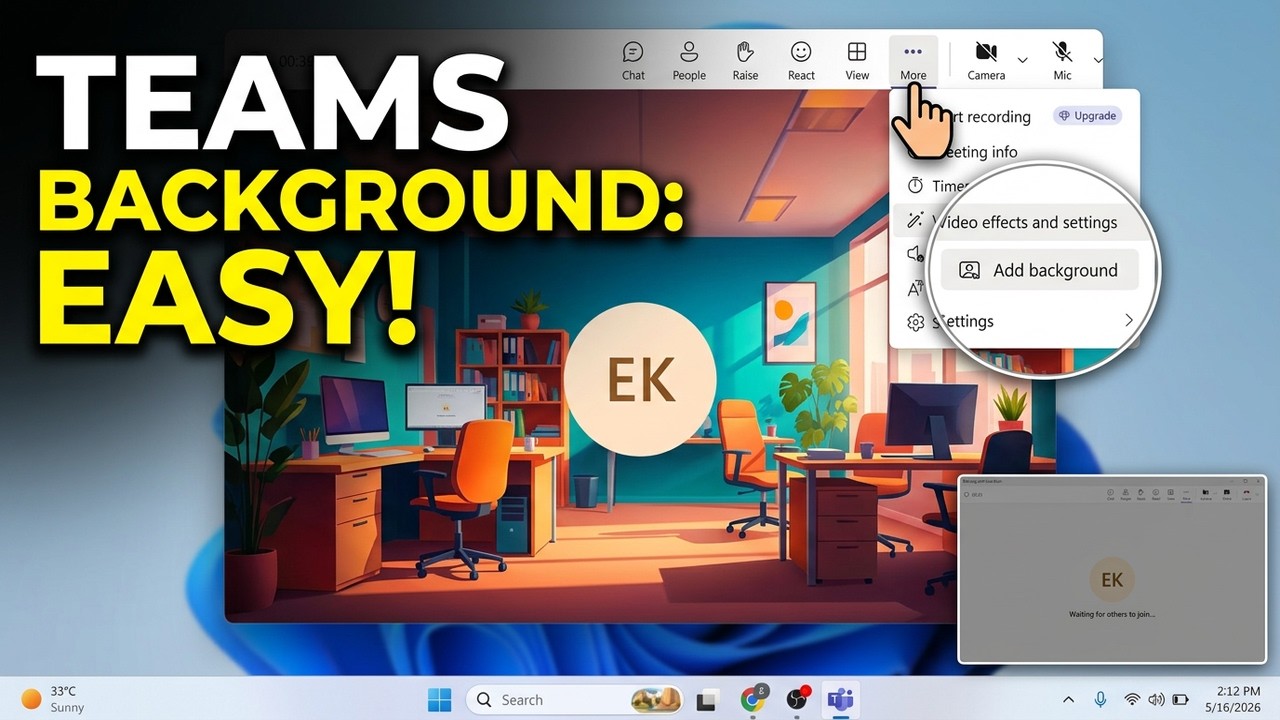The image size is (1280, 720).
Task: Click the Timer stopwatch icon
Action: 915,186
